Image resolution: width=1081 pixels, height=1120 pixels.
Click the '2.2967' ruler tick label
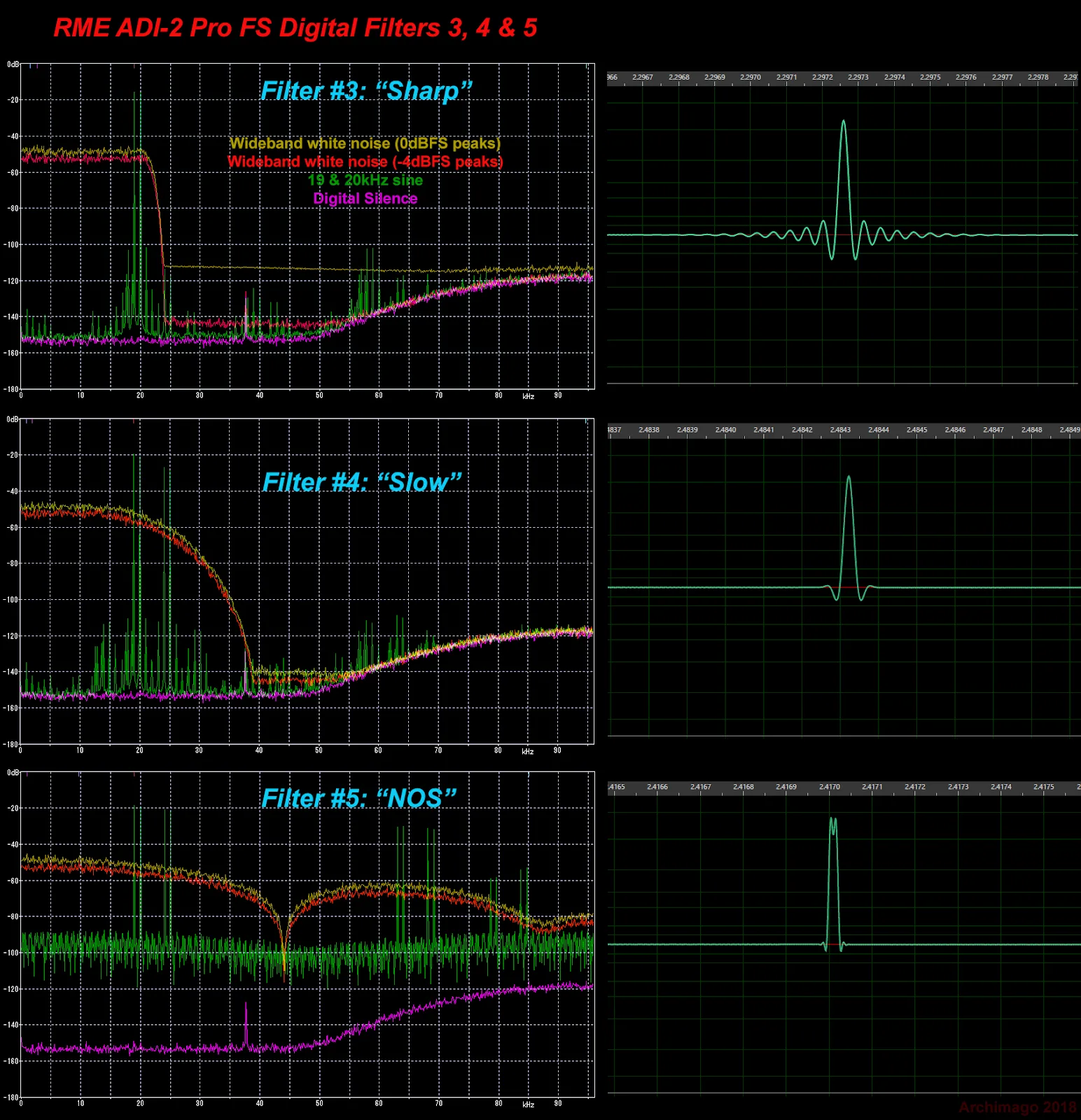[642, 77]
